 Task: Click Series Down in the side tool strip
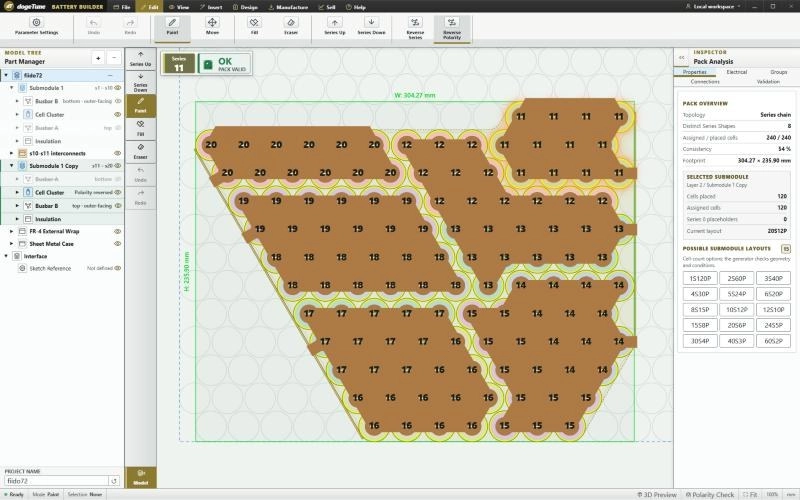point(141,83)
